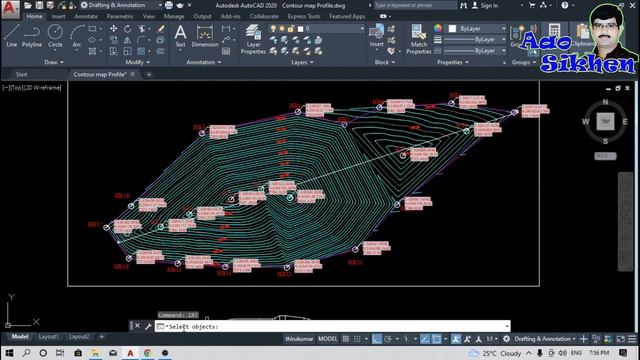Select the Polyline tool
640x360 pixels.
point(32,36)
